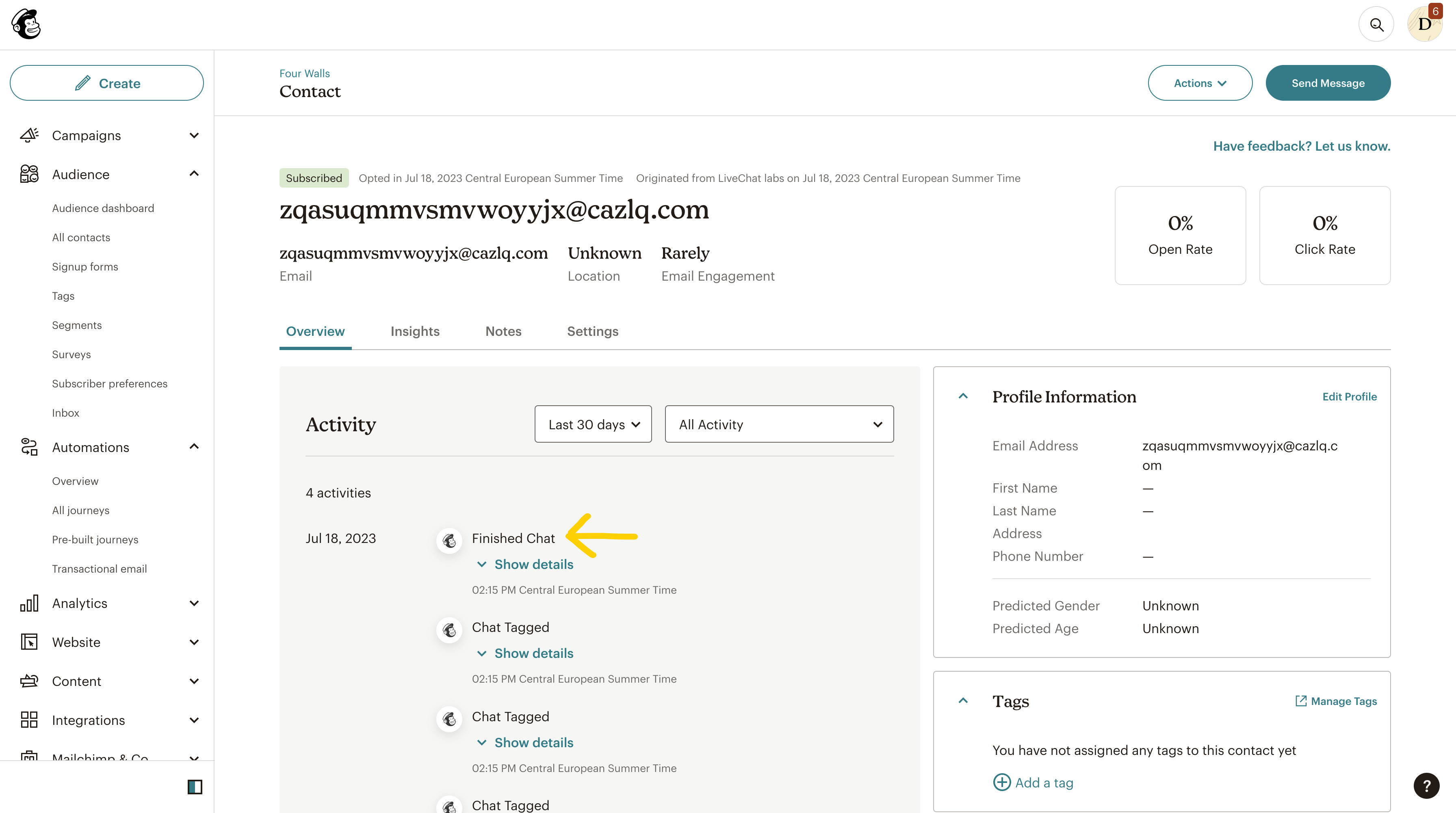Open Automations Overview in sidebar

tap(75, 481)
